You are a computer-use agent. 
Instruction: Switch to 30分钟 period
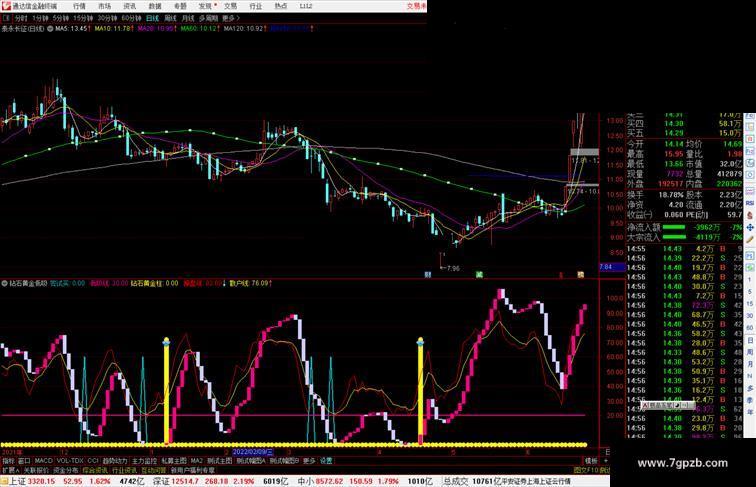107,18
